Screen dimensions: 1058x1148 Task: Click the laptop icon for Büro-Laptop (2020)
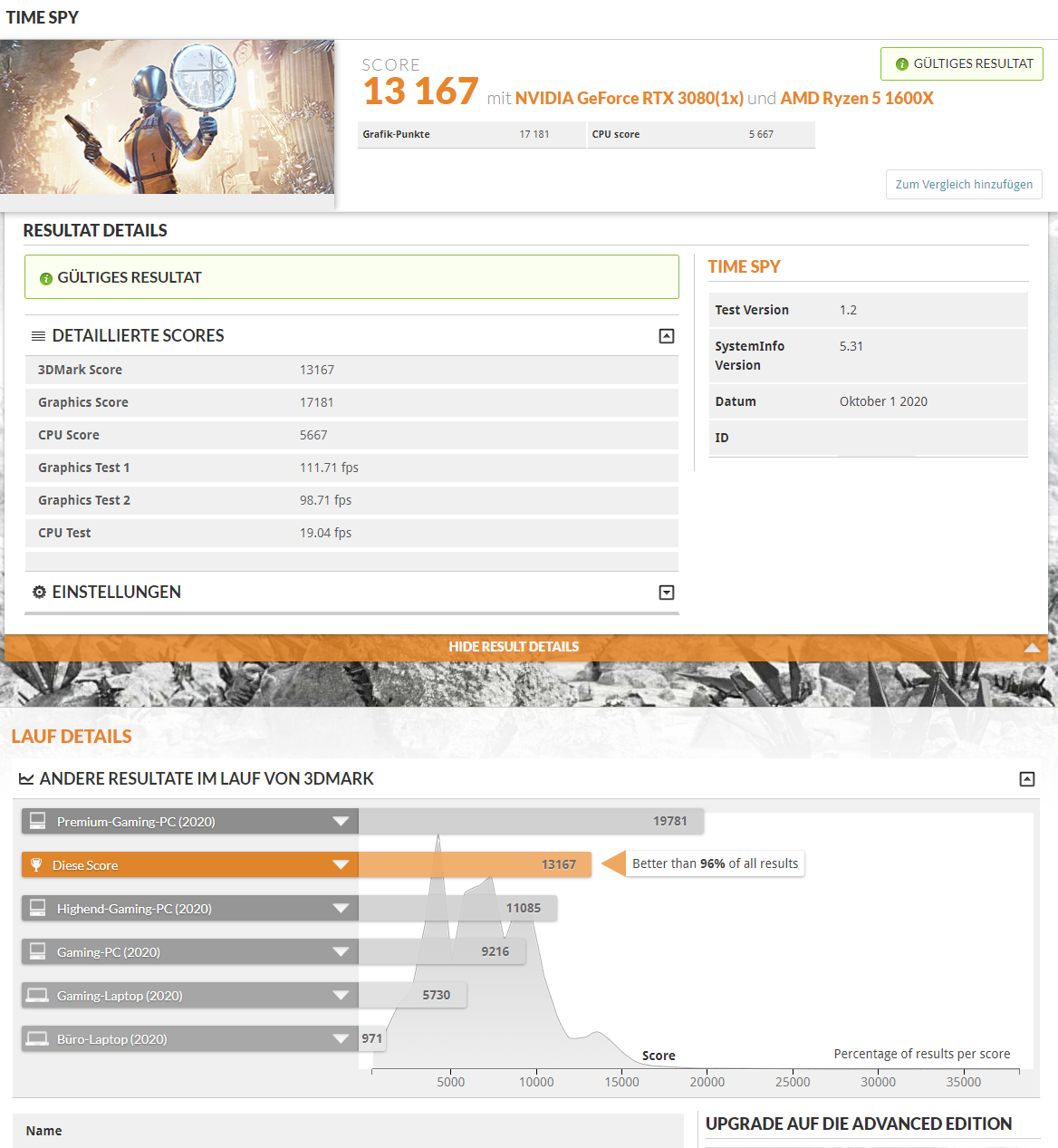pos(37,1038)
